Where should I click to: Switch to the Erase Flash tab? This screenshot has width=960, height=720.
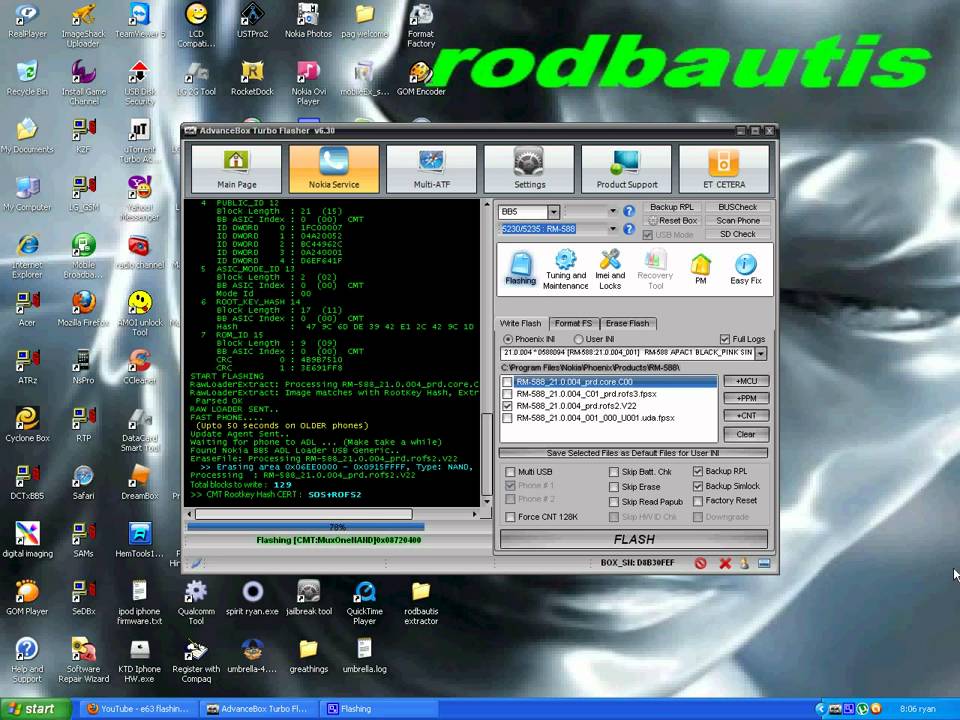(x=628, y=323)
